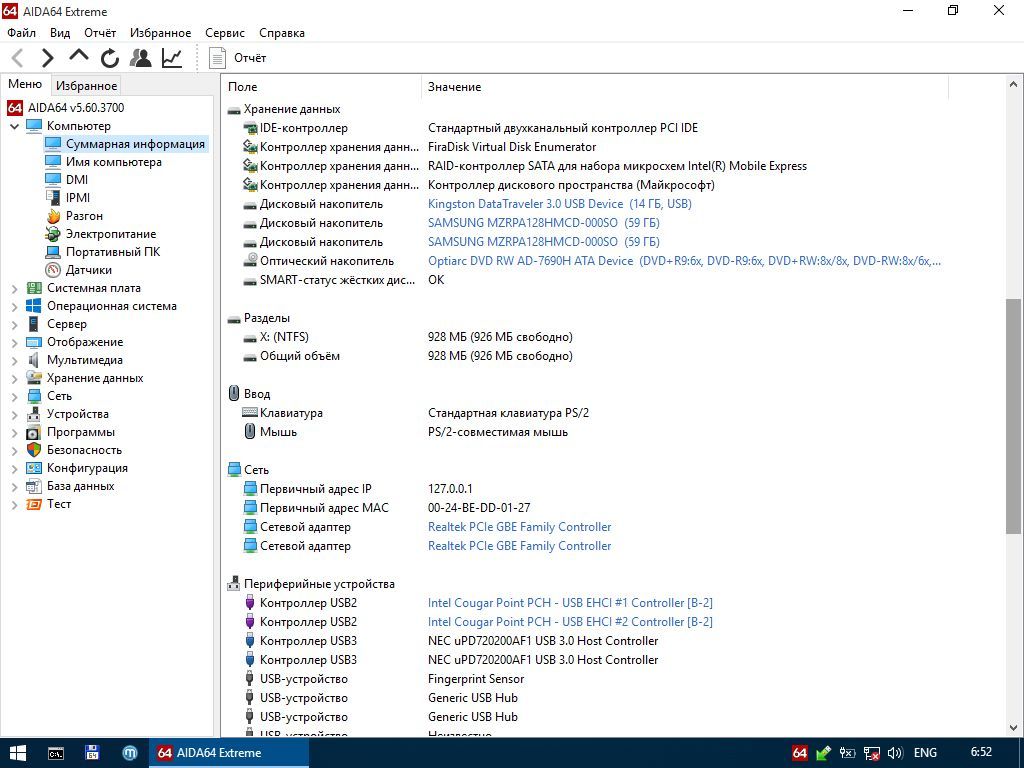Click the vertical scrollbar down arrow
1024x768 pixels.
[x=1014, y=728]
